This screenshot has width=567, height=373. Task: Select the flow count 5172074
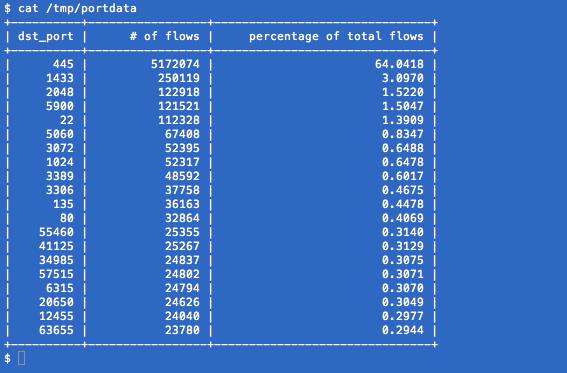175,64
